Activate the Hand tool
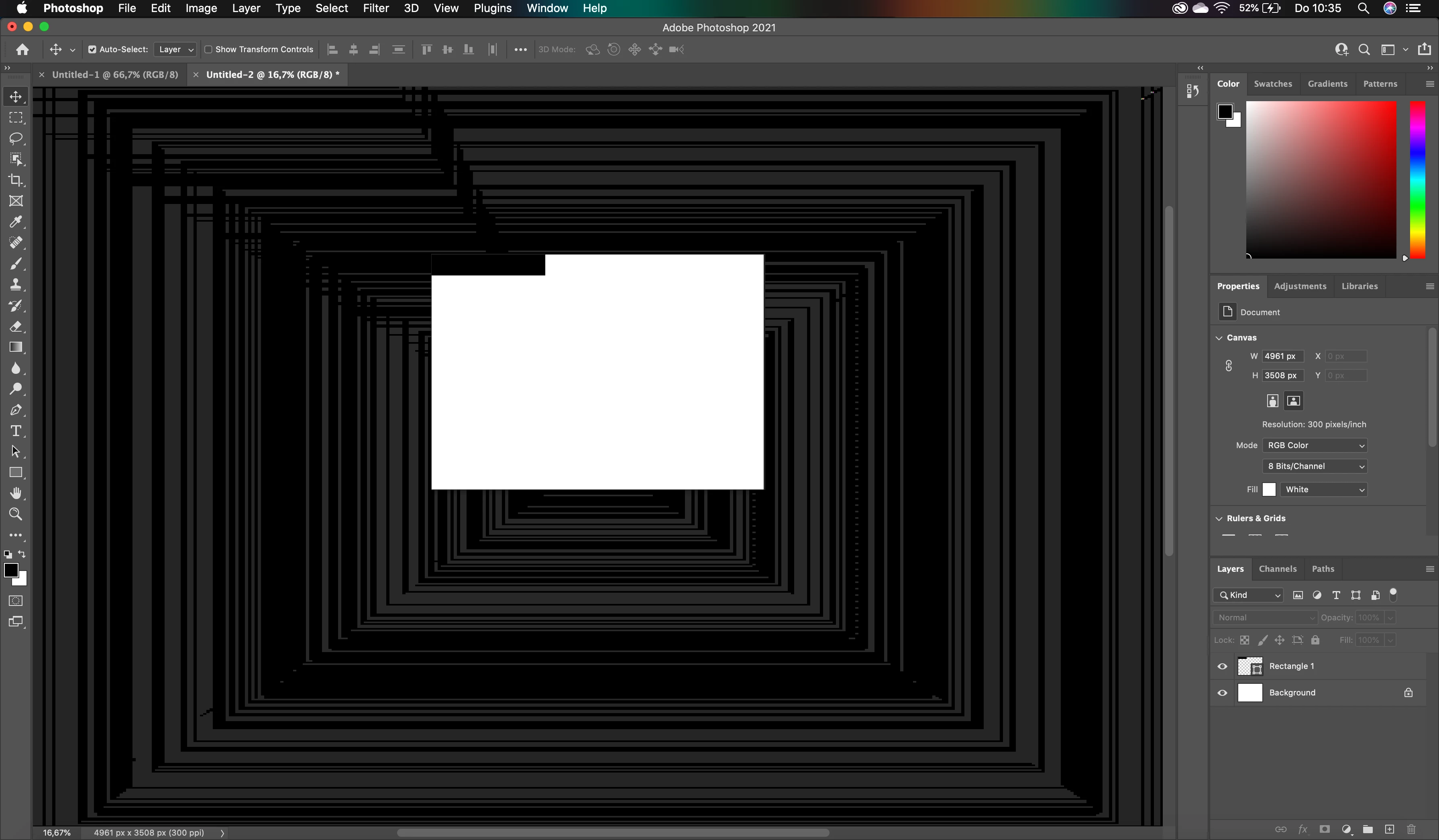This screenshot has width=1439, height=840. [16, 493]
